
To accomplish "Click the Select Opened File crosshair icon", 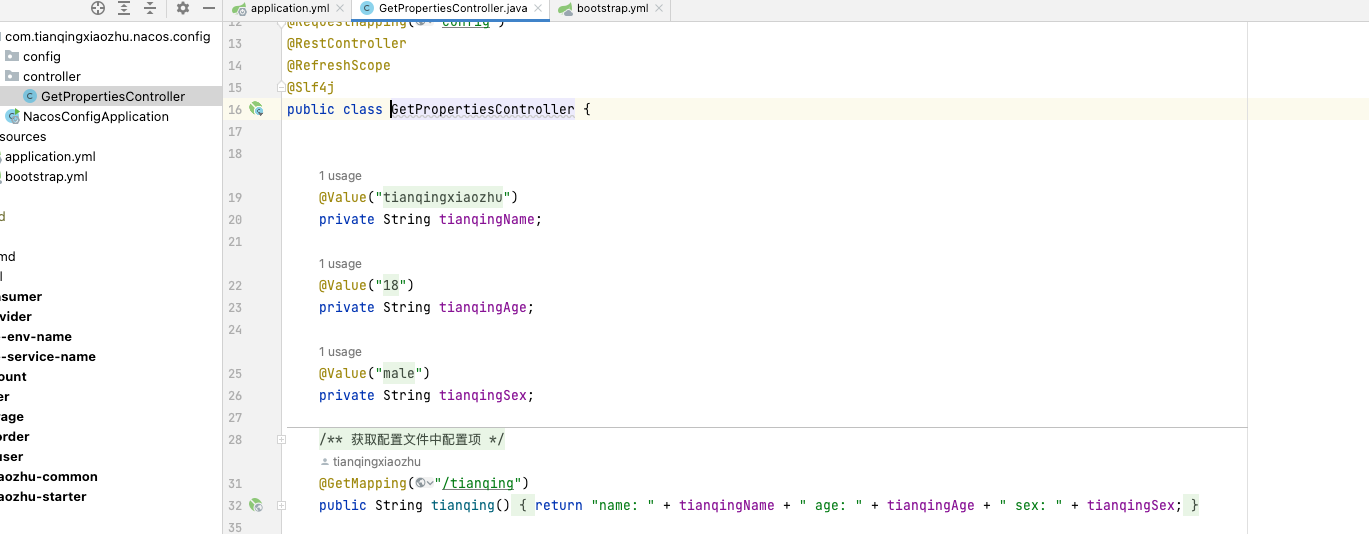I will pos(98,8).
